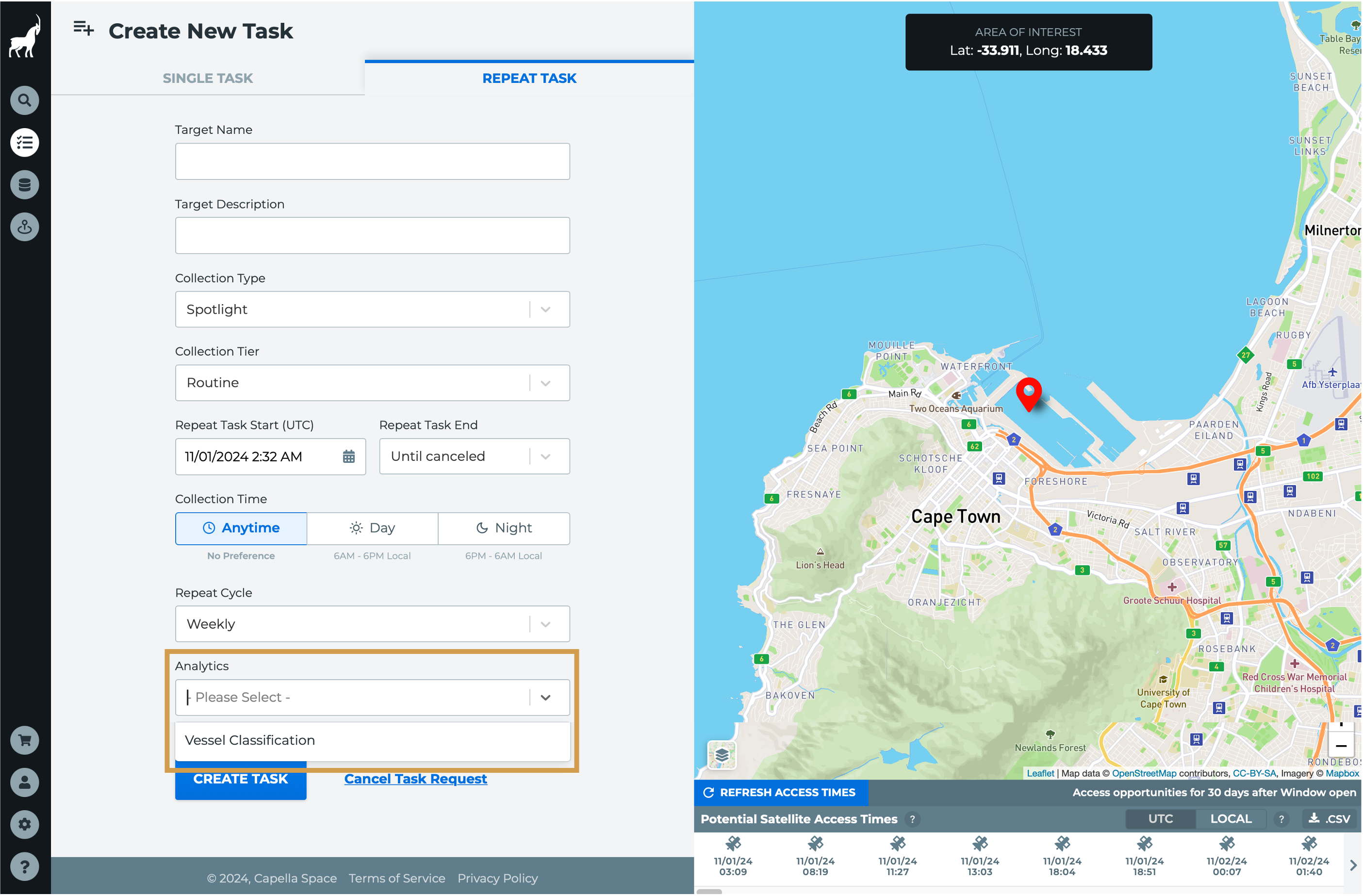Open the task list sidebar icon
The width and height of the screenshot is (1363, 896).
pyautogui.click(x=25, y=143)
